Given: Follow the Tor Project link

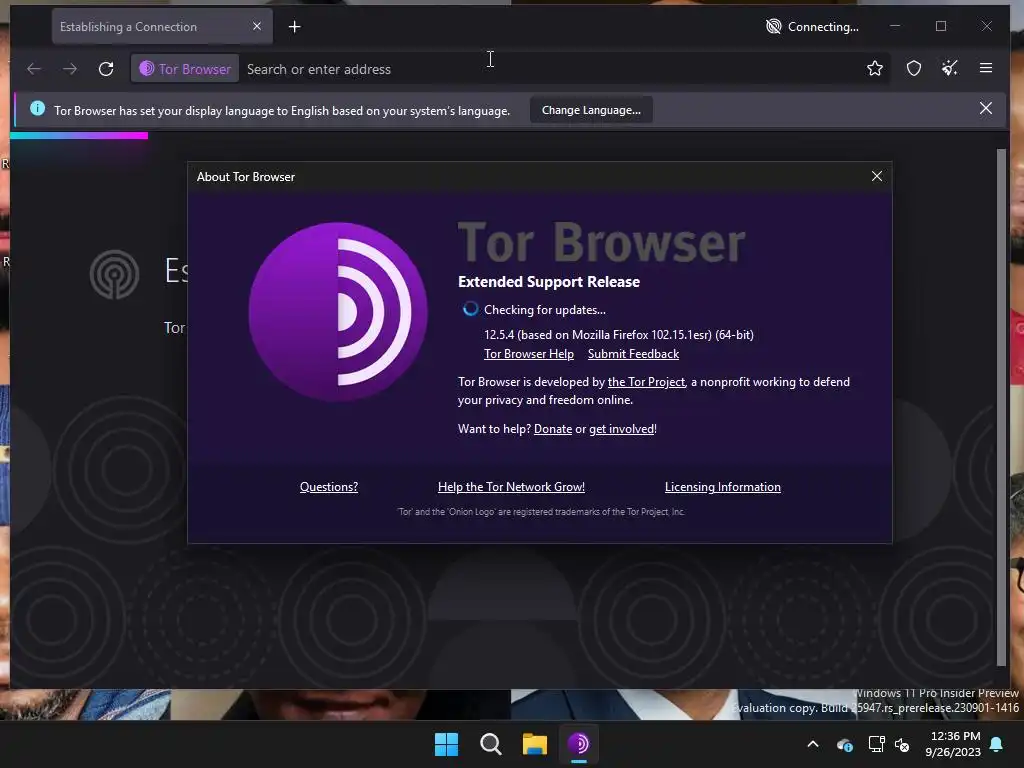Looking at the screenshot, I should click(x=646, y=382).
